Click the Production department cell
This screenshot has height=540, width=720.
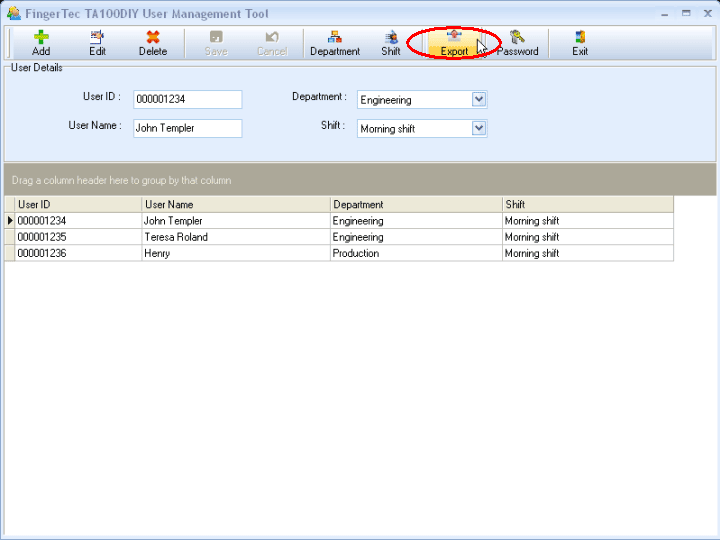click(x=416, y=253)
